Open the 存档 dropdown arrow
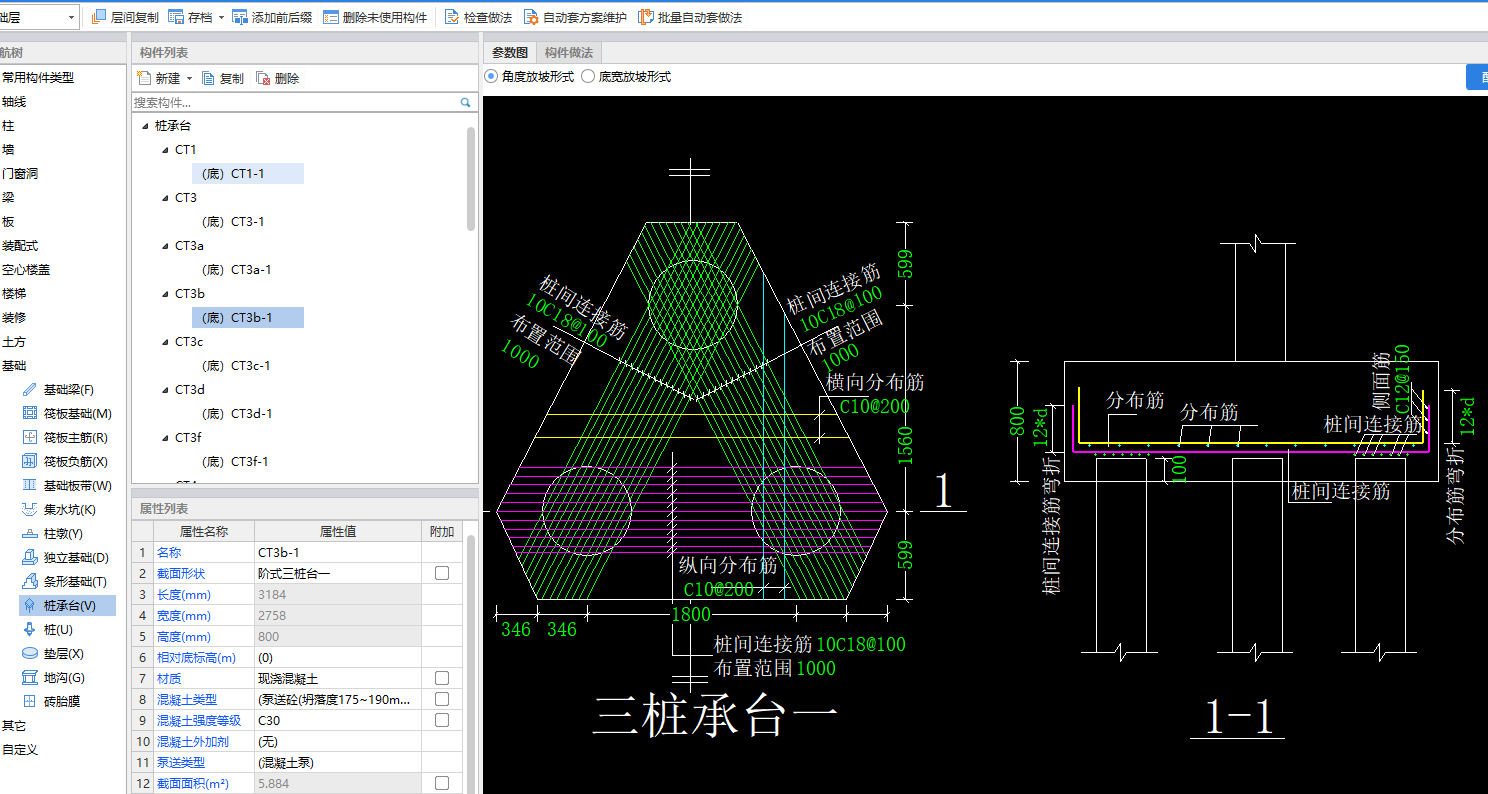Viewport: 1488px width, 794px height. coord(221,18)
